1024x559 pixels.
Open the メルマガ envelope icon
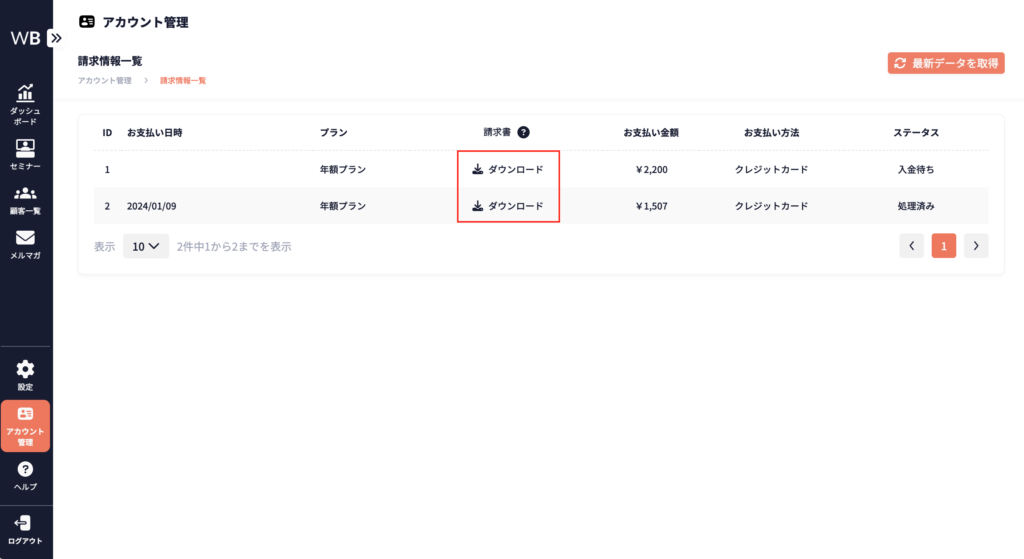pyautogui.click(x=25, y=245)
